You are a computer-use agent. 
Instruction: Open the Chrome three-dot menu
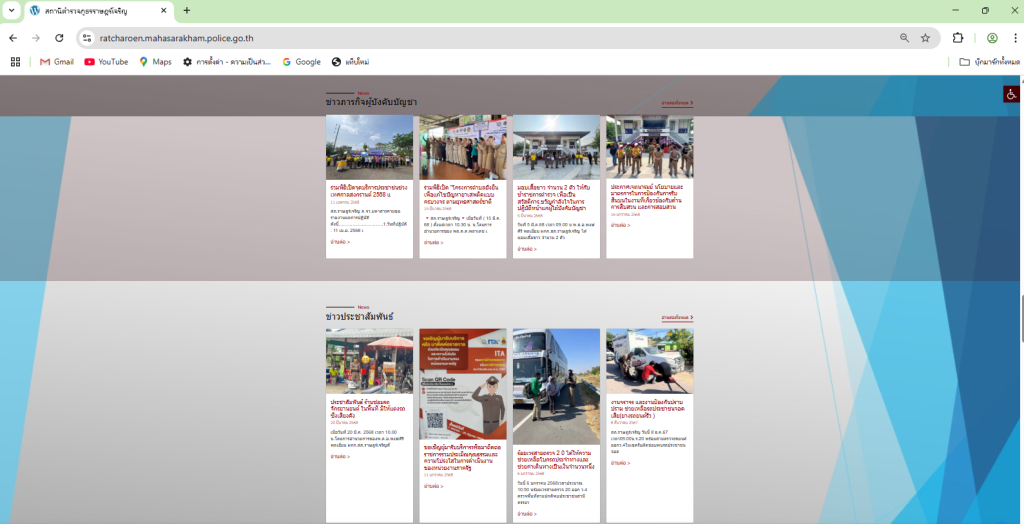click(x=1012, y=38)
